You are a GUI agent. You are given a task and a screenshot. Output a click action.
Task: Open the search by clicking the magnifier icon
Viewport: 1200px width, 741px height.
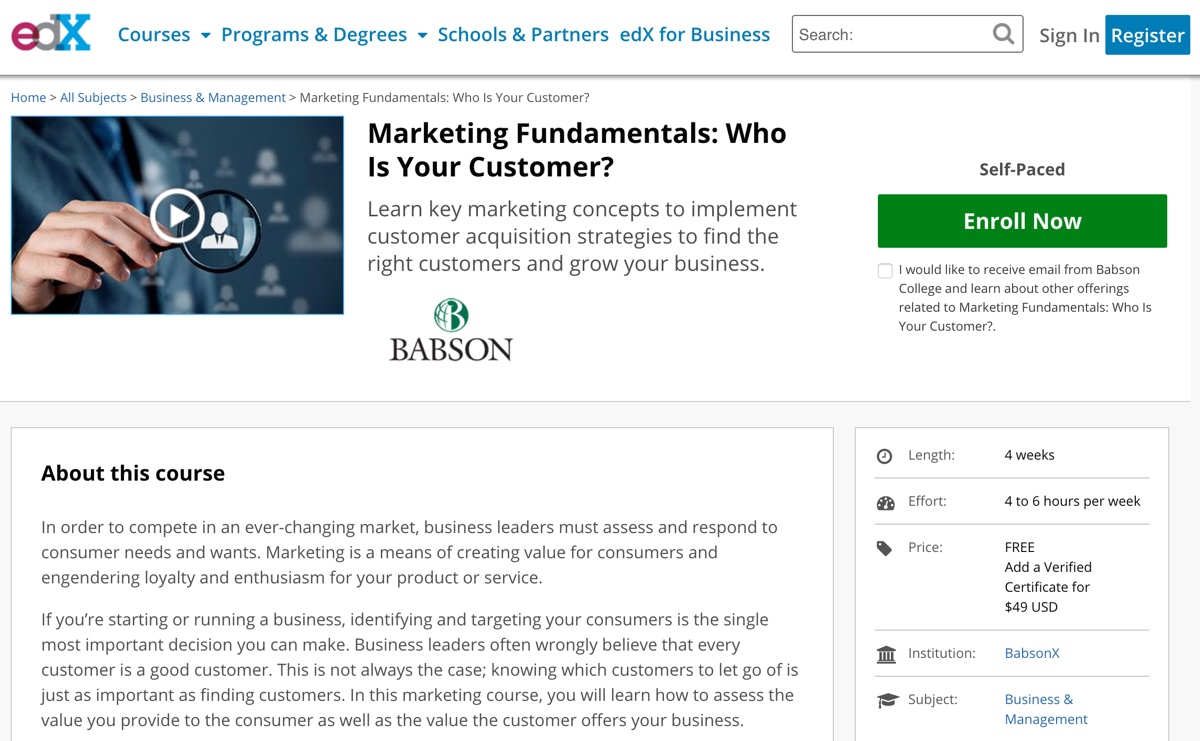coord(1003,33)
